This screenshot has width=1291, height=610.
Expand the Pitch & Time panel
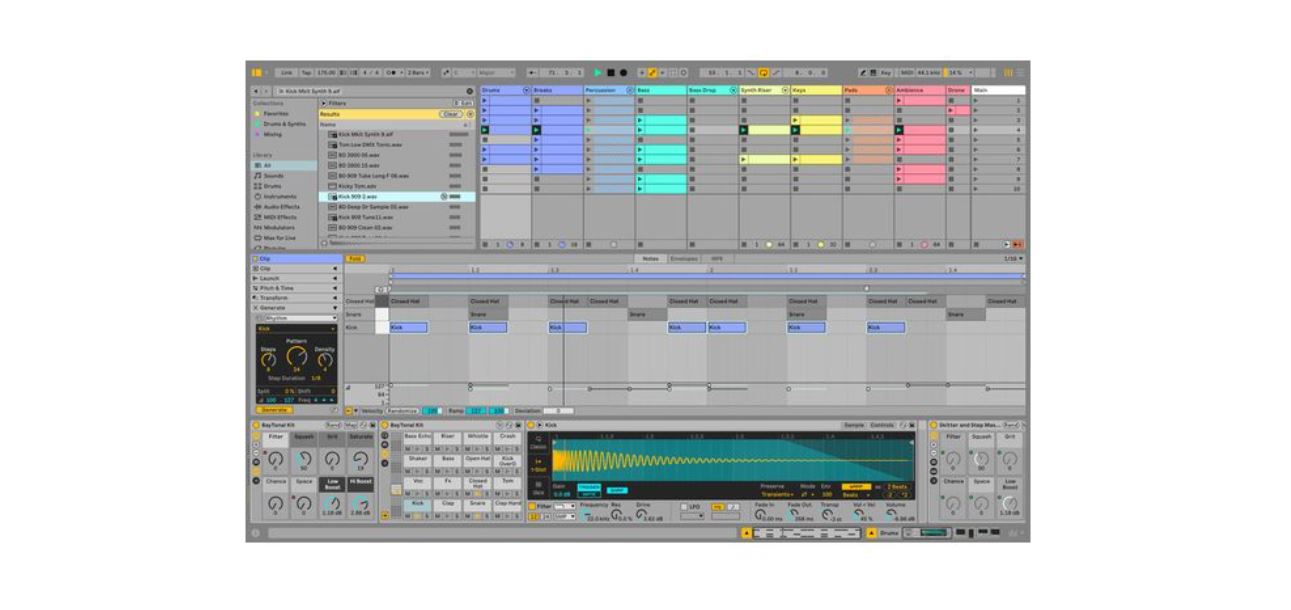click(x=277, y=288)
